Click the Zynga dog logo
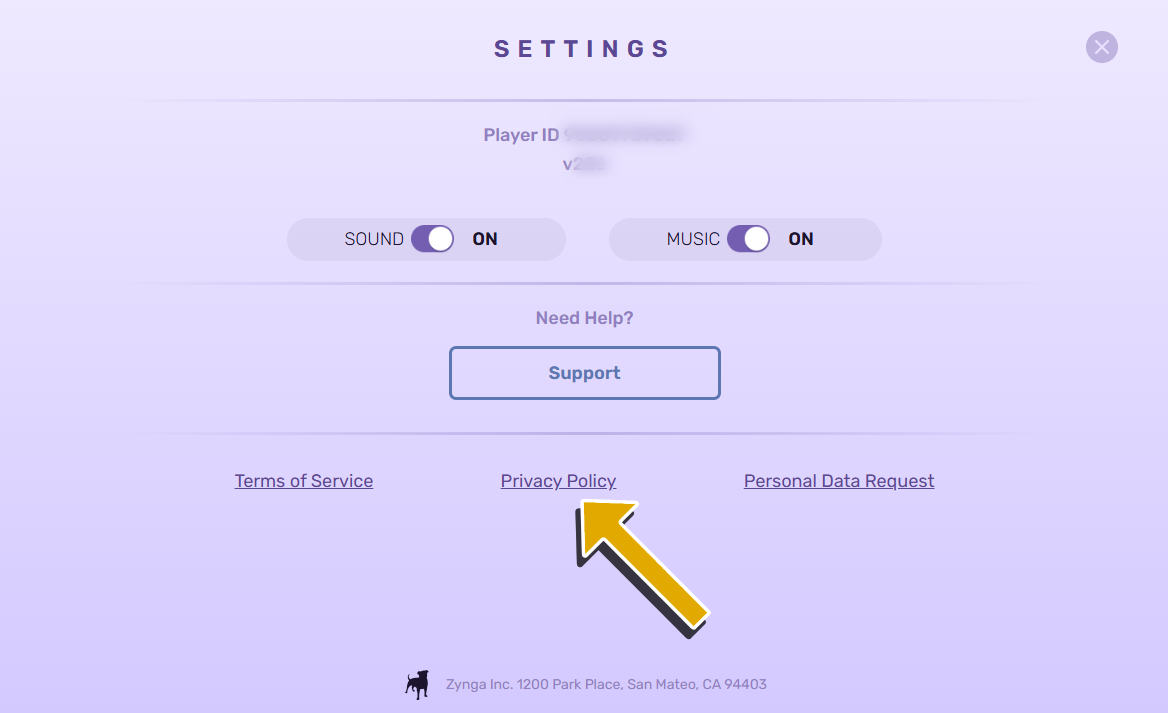The width and height of the screenshot is (1168, 713). pos(417,684)
